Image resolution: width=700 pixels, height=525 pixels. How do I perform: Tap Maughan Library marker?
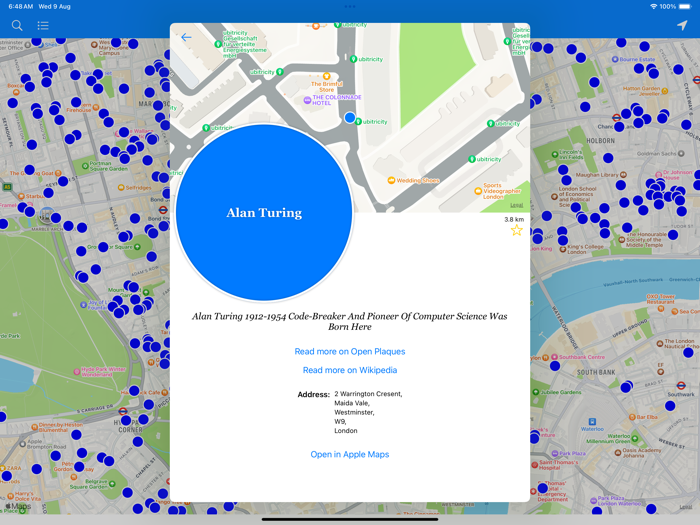click(623, 175)
